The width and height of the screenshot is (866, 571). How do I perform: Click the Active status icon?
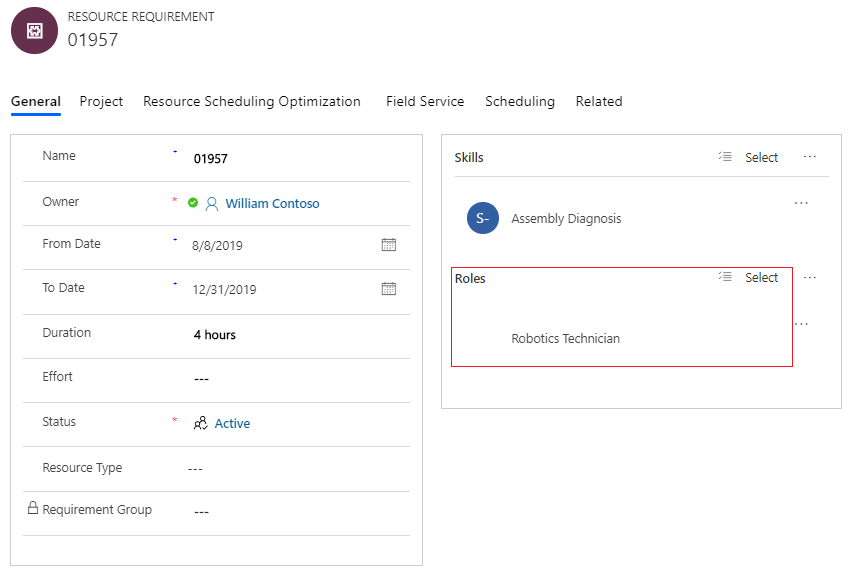[x=201, y=423]
